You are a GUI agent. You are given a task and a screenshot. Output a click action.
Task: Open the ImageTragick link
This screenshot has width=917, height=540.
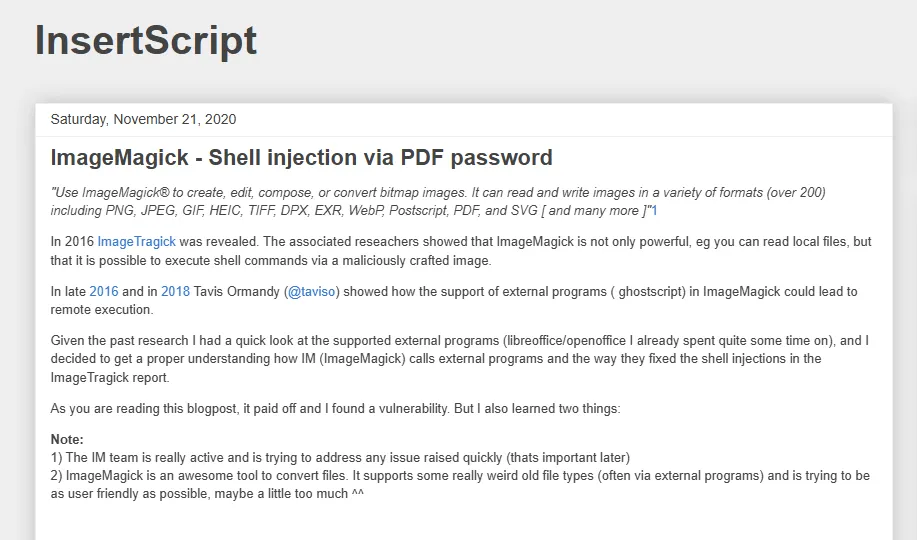[x=136, y=242]
